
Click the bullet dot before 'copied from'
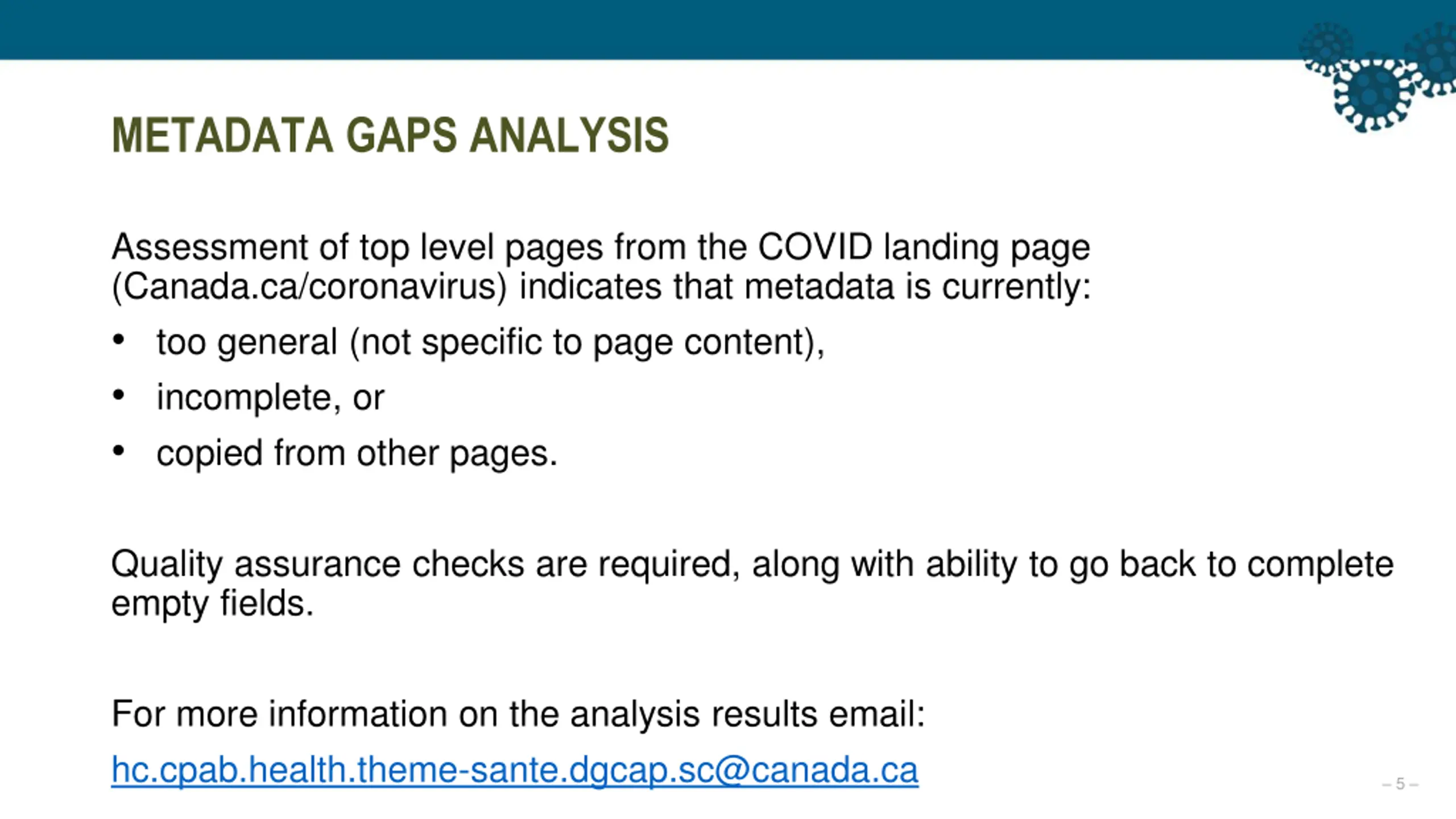pos(118,450)
